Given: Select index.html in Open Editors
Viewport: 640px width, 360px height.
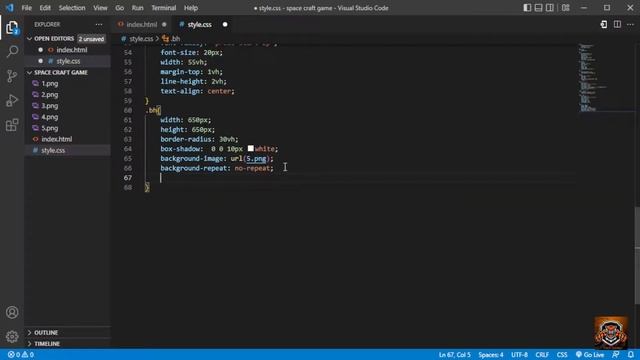Looking at the screenshot, I should click(x=71, y=50).
